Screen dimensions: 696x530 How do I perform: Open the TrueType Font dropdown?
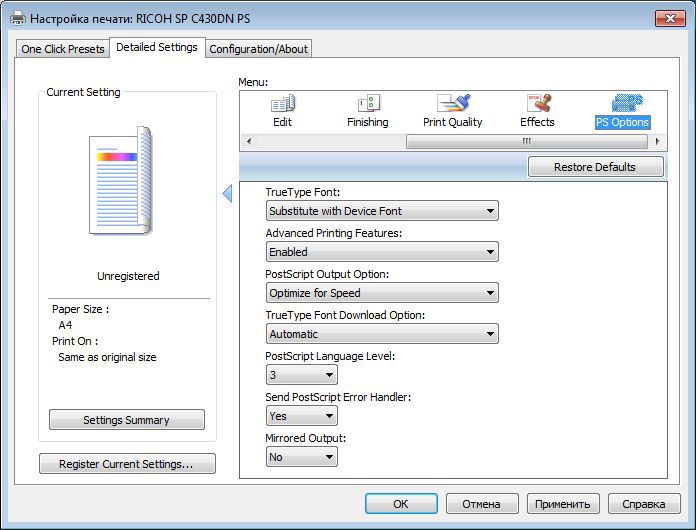pos(382,211)
